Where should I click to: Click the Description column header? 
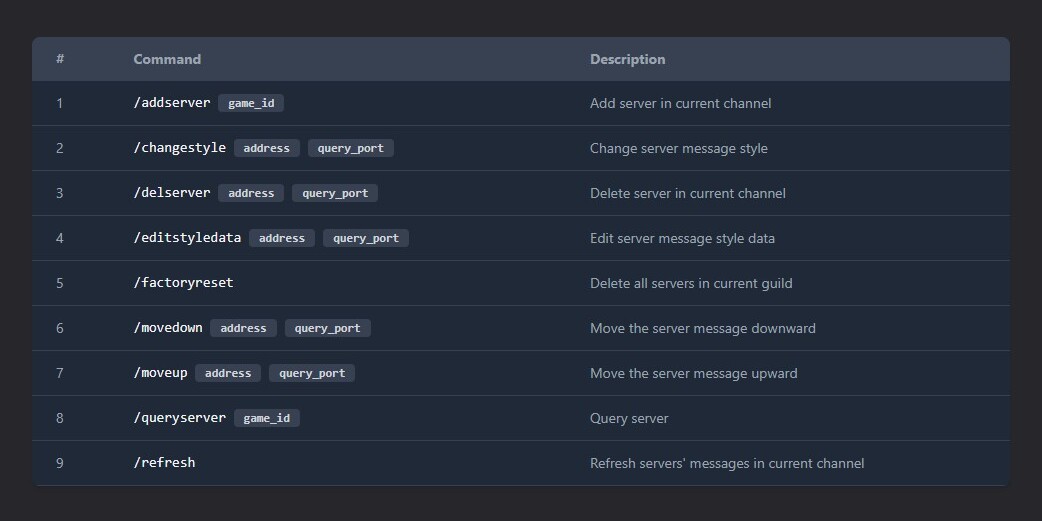point(627,59)
